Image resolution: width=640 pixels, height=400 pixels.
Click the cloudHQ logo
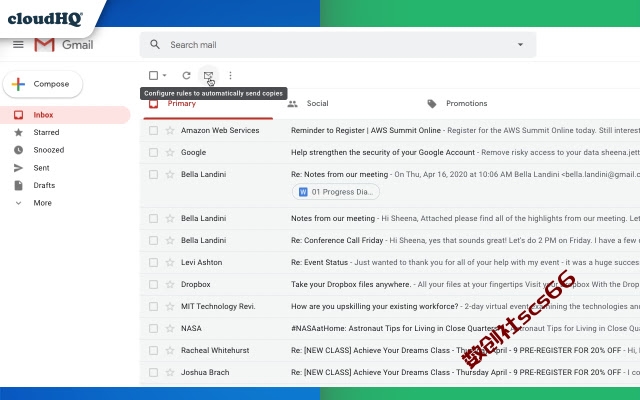[45, 18]
